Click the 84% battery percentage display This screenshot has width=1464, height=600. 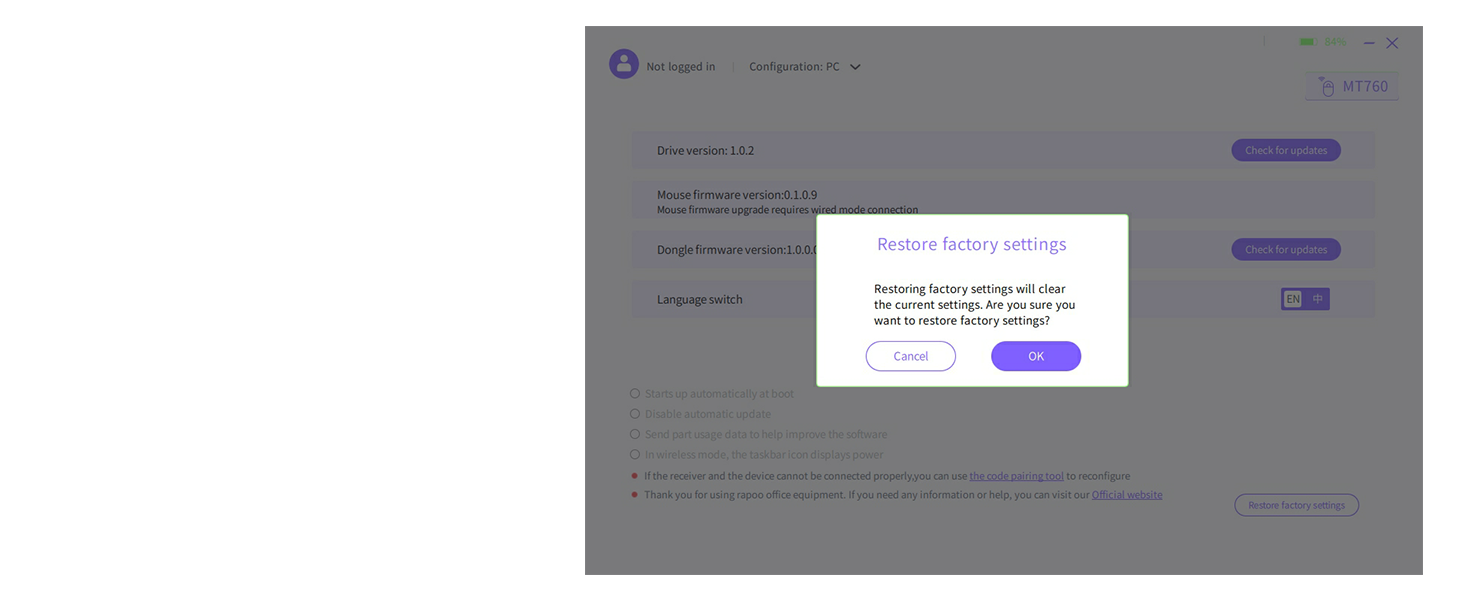(1333, 42)
